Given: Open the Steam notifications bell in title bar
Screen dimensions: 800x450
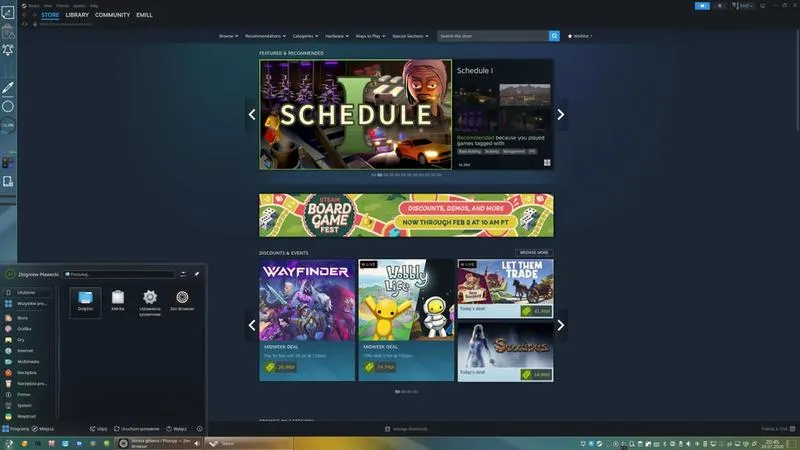Looking at the screenshot, I should [719, 6].
